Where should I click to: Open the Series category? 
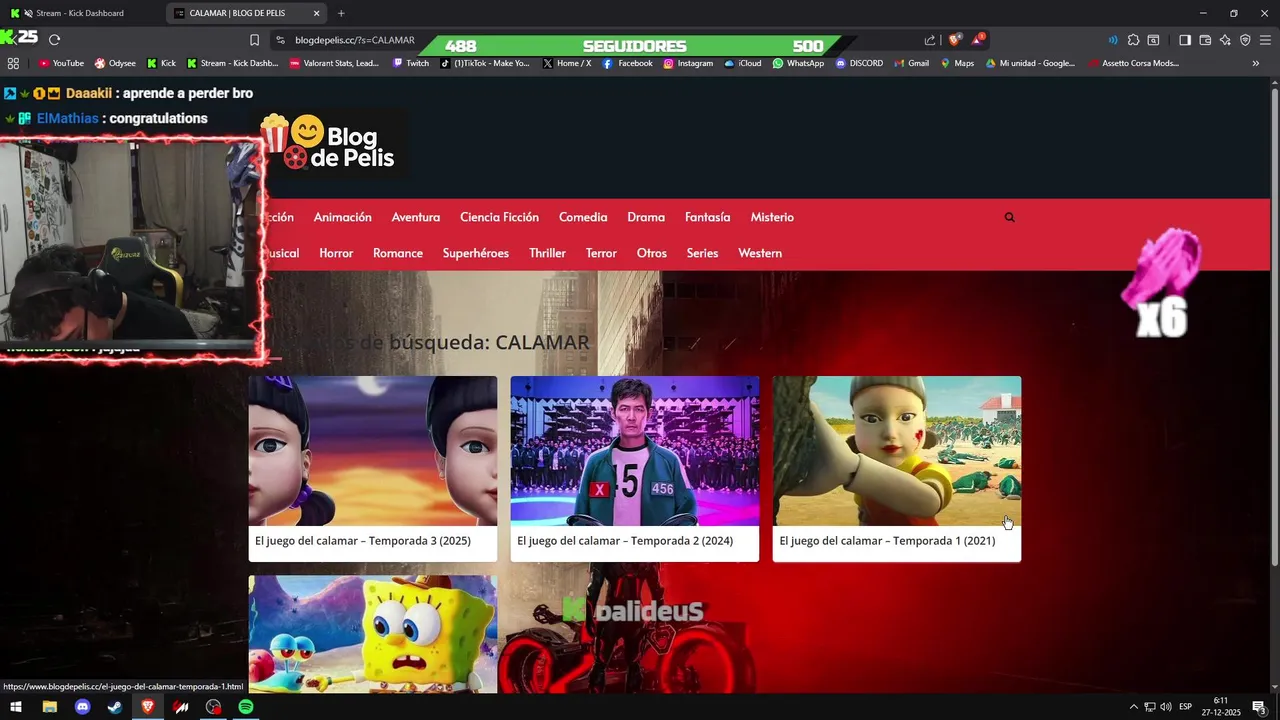tap(702, 253)
